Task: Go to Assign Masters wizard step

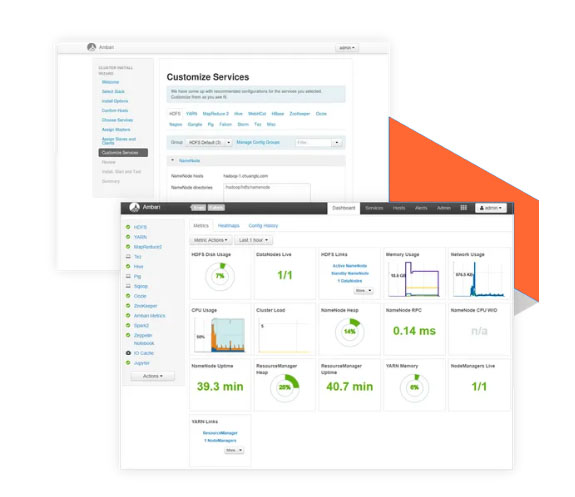Action: coord(116,129)
